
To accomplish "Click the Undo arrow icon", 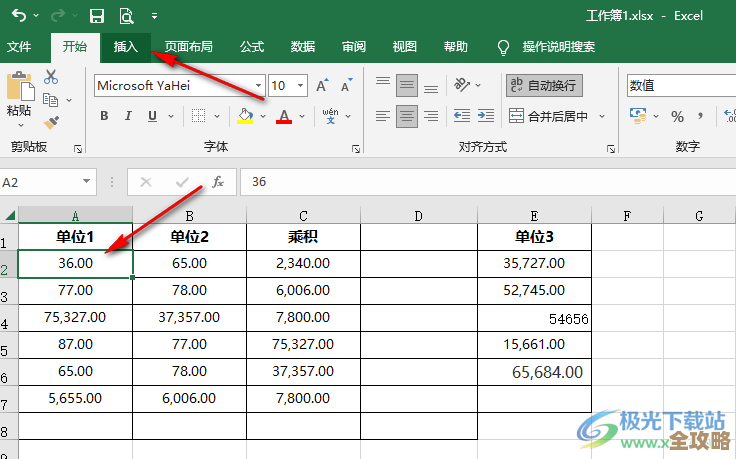I will (x=19, y=16).
